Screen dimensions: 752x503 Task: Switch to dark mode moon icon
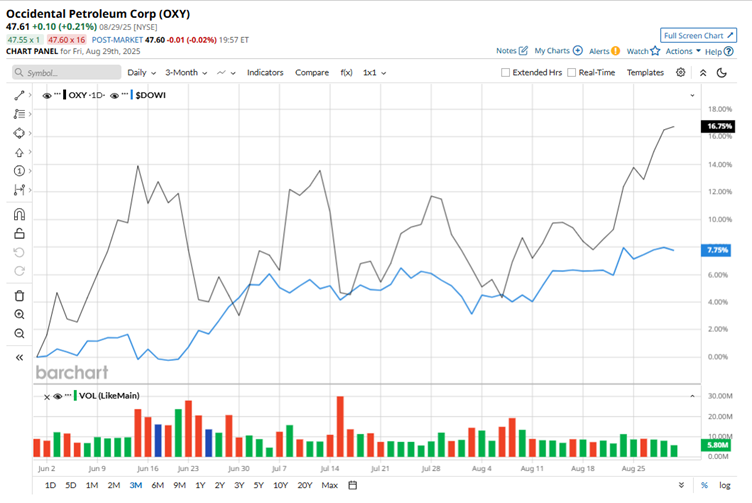(x=721, y=72)
